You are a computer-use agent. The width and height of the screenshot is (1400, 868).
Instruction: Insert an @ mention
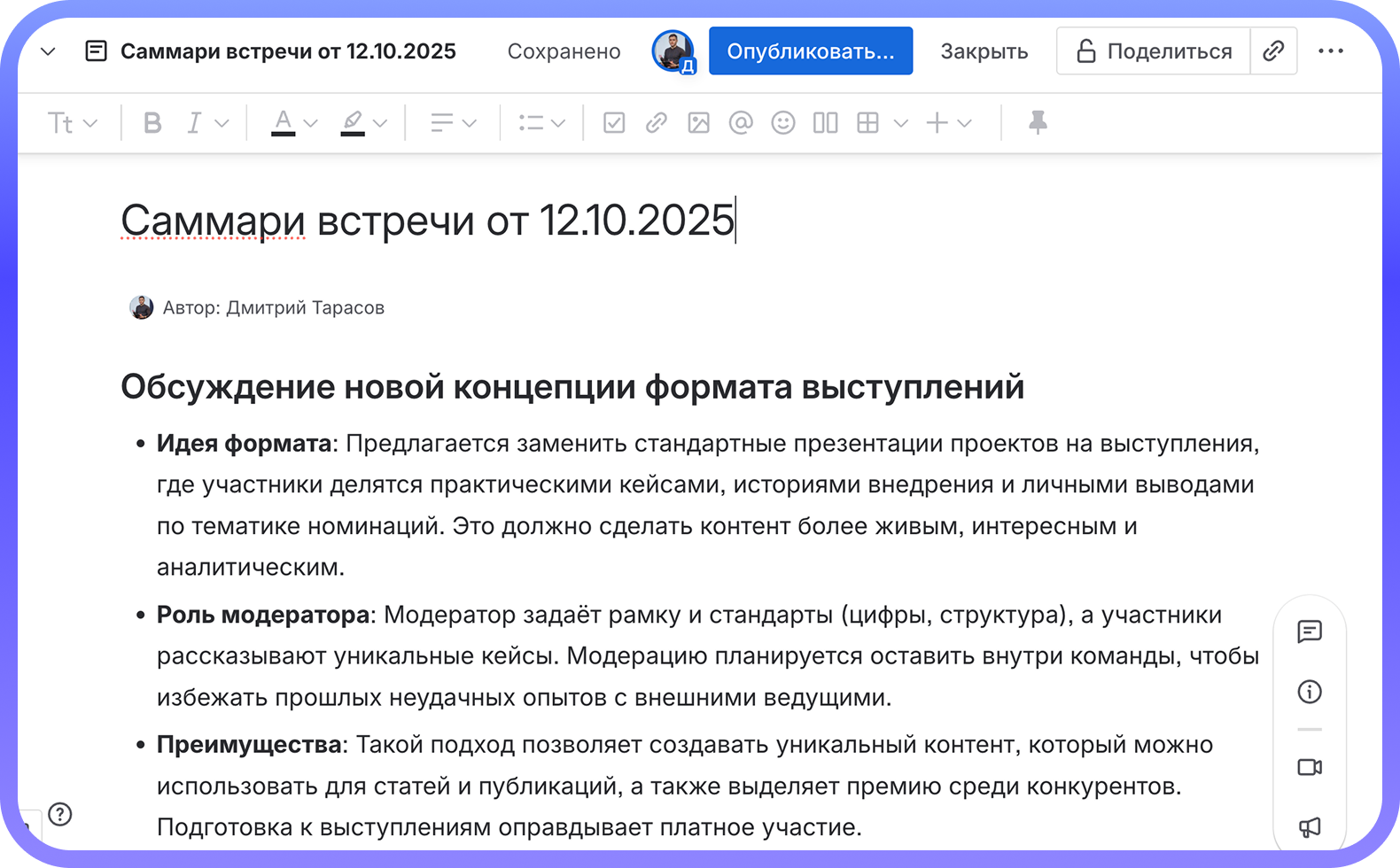pyautogui.click(x=741, y=123)
